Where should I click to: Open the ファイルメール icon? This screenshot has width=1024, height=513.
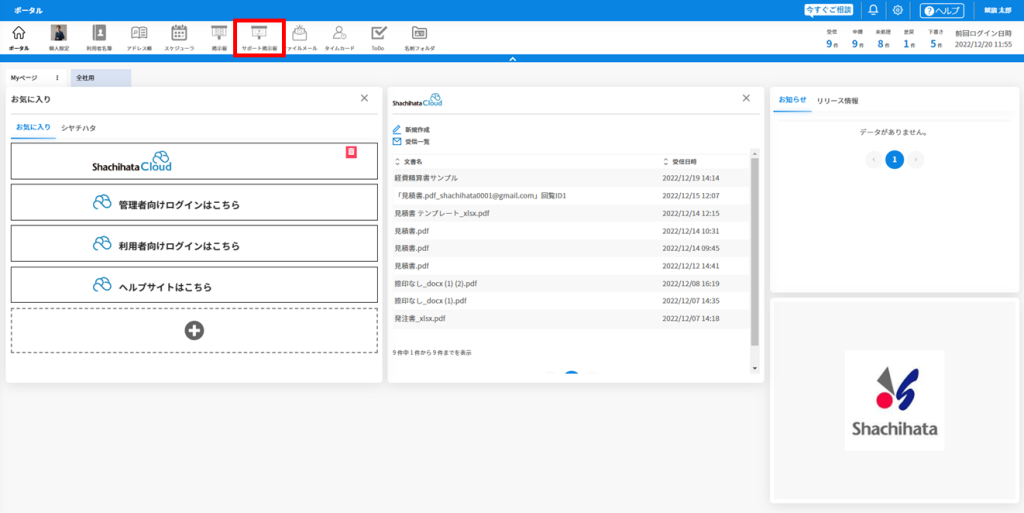pyautogui.click(x=300, y=38)
